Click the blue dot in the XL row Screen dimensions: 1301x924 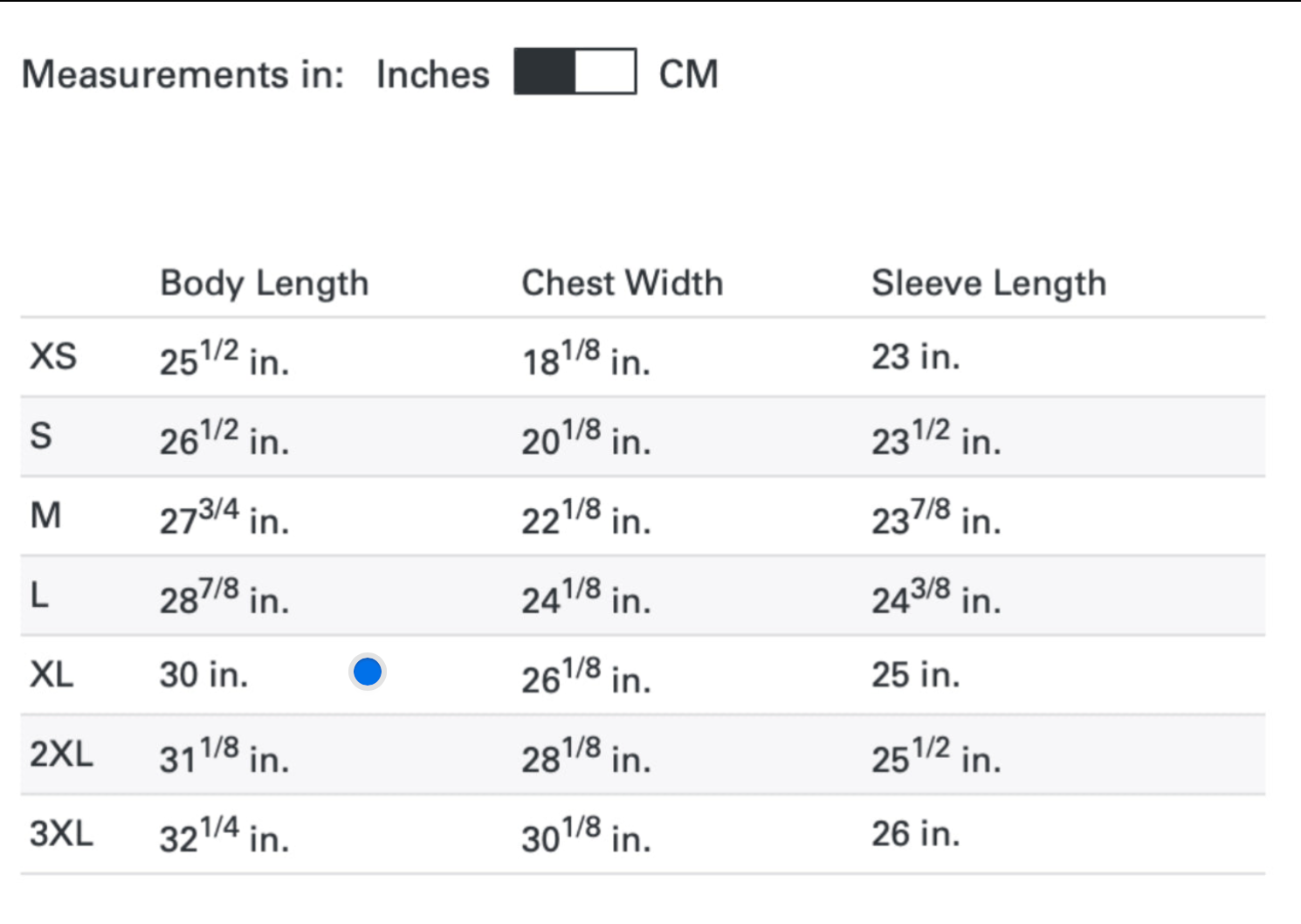click(x=368, y=672)
